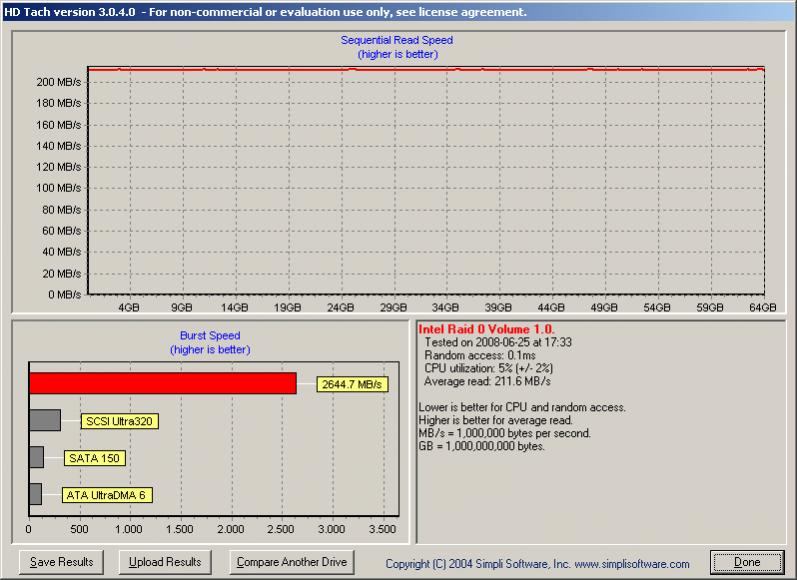
Task: Open Compare Another Drive
Action: click(292, 562)
